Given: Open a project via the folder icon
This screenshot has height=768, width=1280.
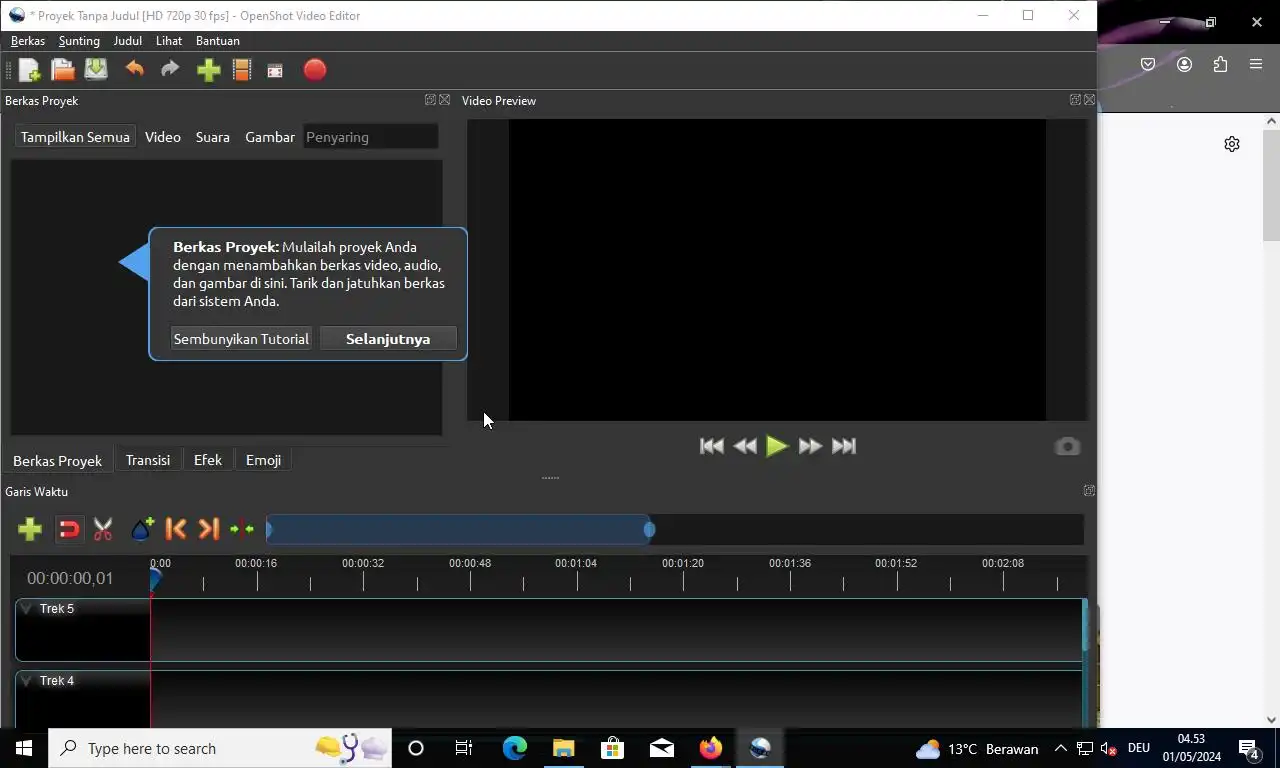Looking at the screenshot, I should point(63,70).
